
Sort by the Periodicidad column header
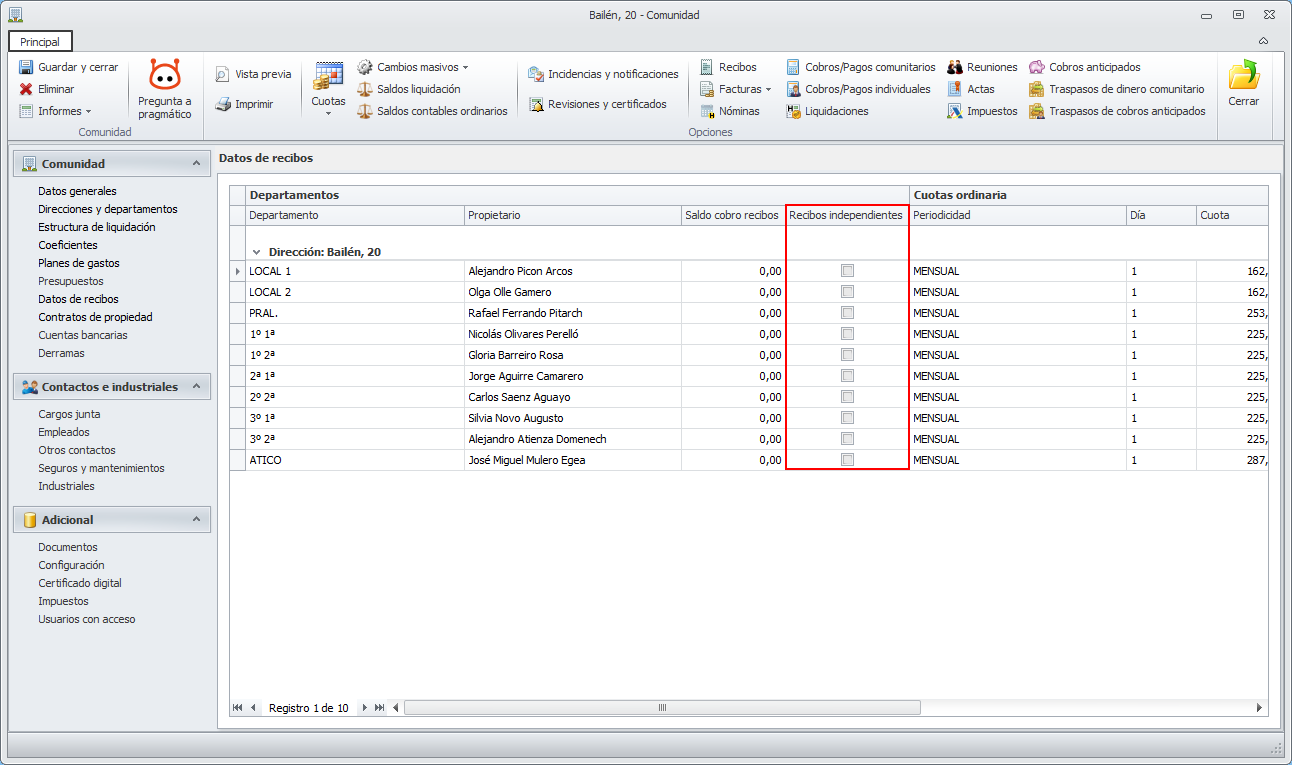(1017, 215)
